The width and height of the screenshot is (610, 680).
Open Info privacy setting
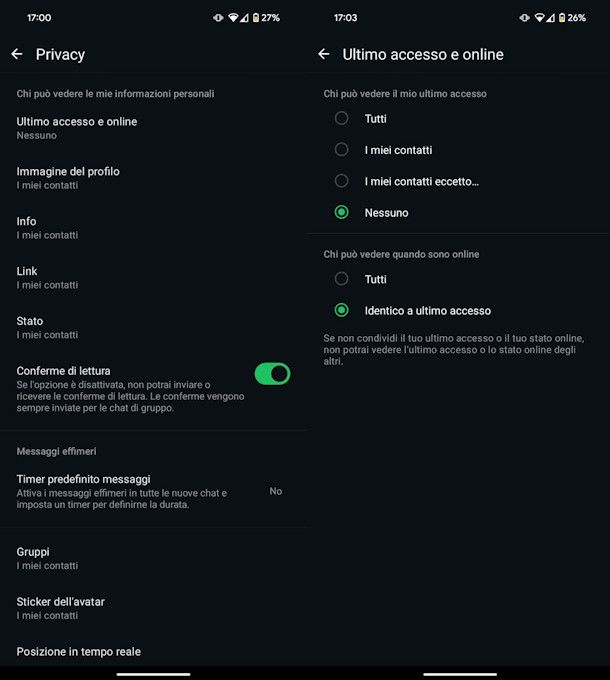tap(47, 227)
